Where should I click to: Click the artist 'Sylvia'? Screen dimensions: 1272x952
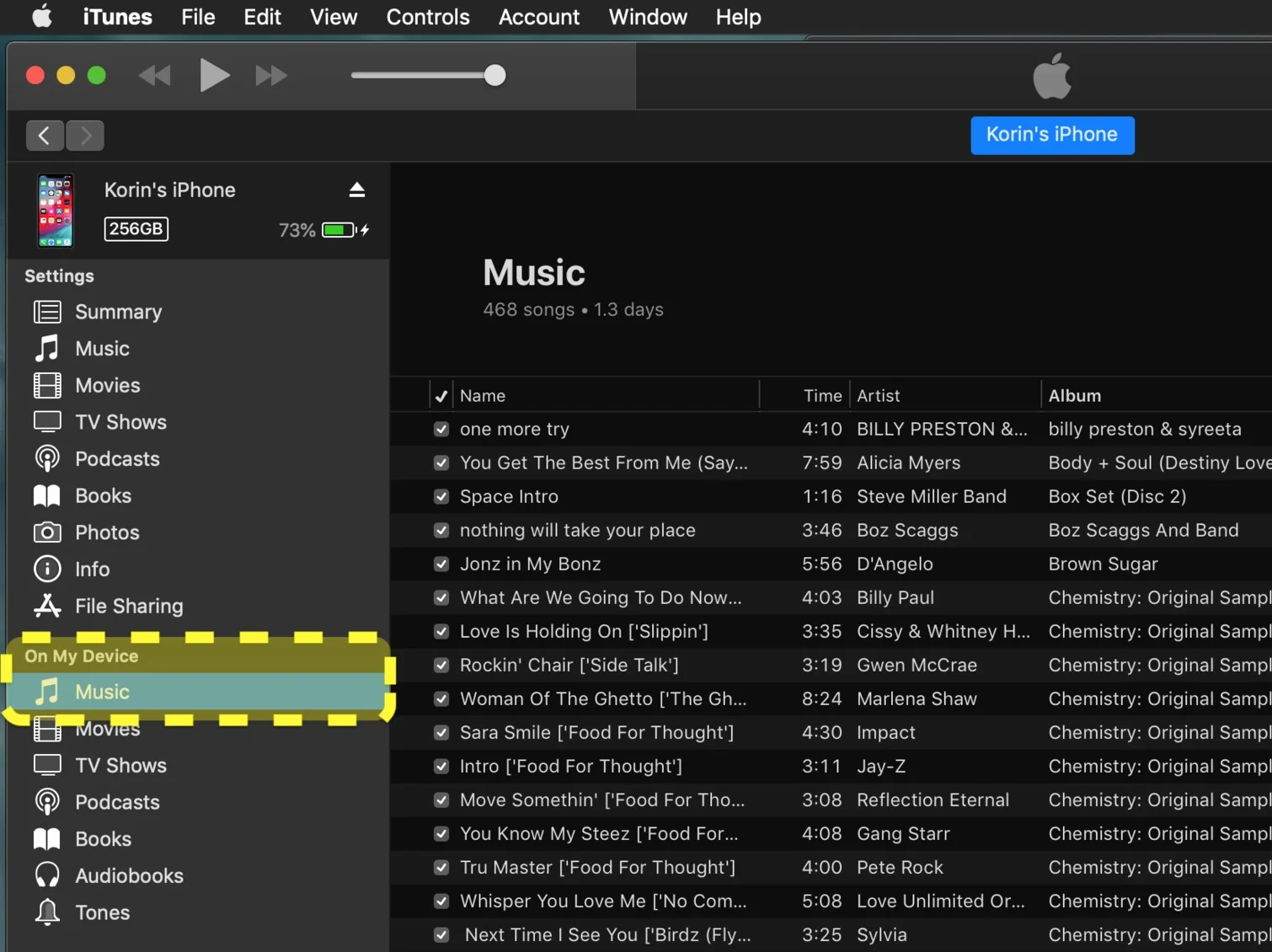[x=882, y=934]
